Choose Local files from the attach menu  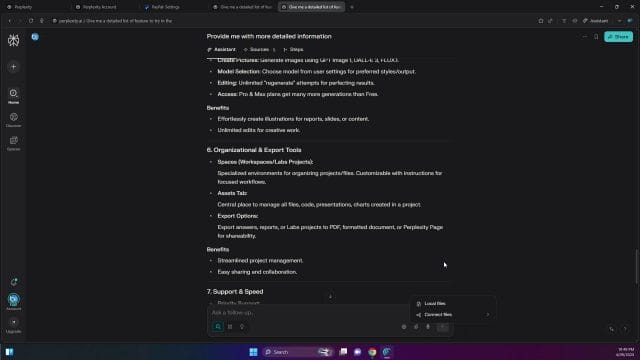[452, 304]
